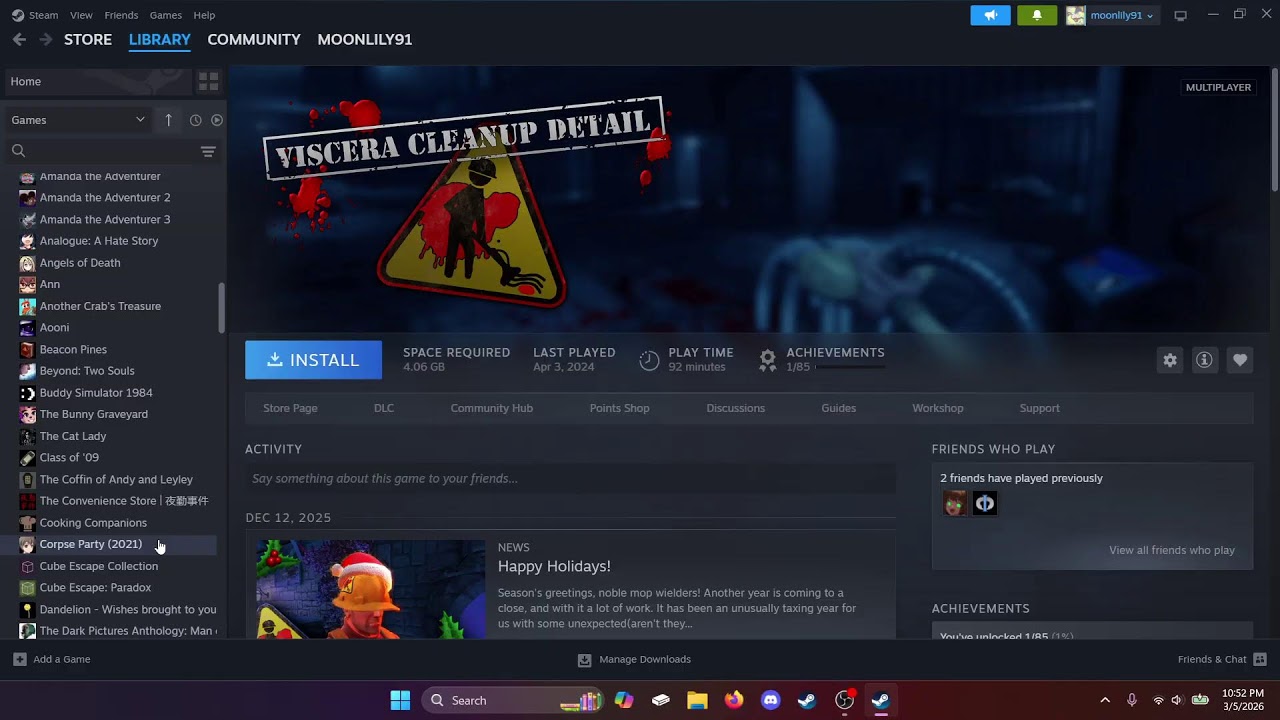Image resolution: width=1280 pixels, height=720 pixels.
Task: Open second friend avatar with blue logo
Action: coord(985,503)
